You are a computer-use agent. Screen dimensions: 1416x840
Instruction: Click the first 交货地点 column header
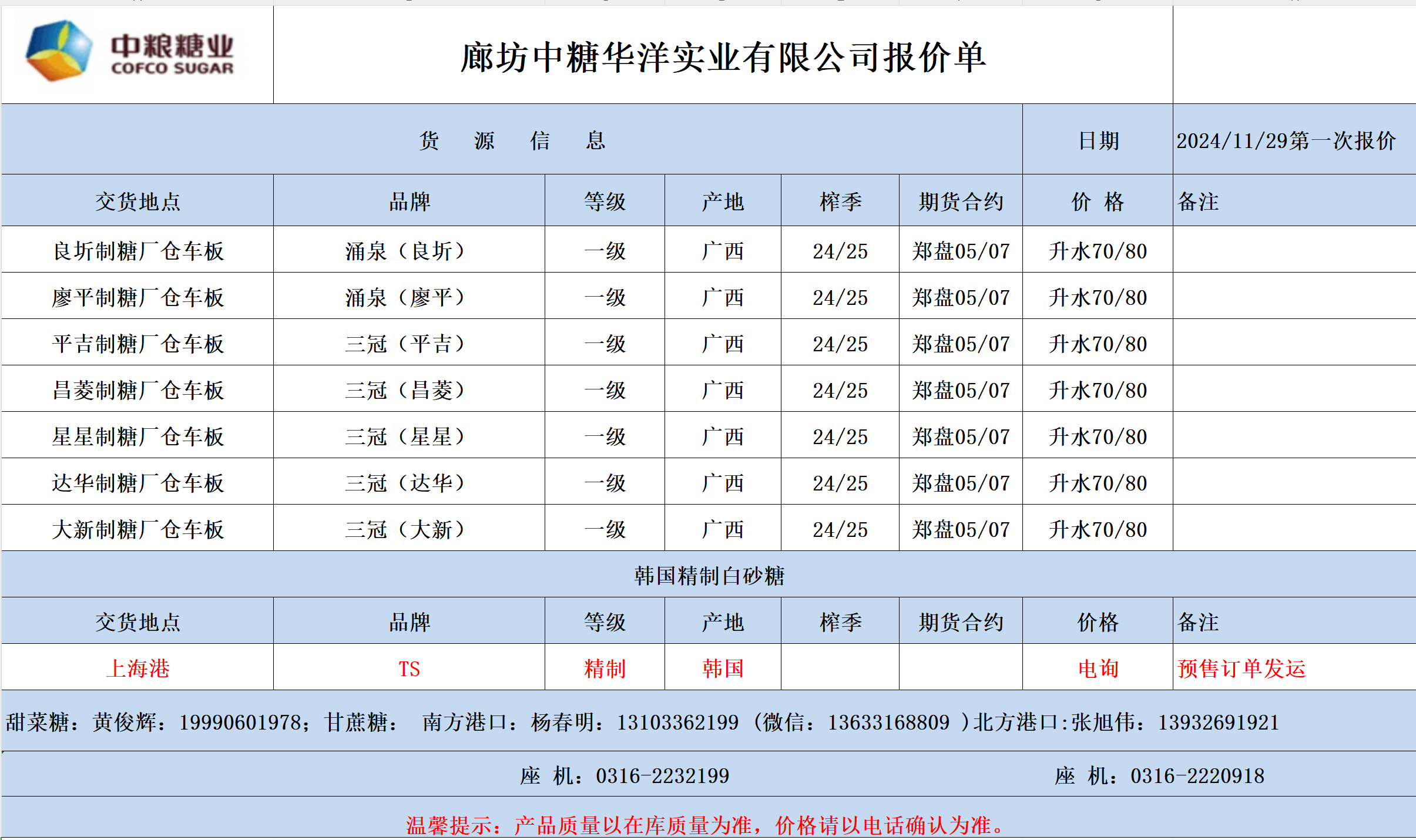point(137,201)
